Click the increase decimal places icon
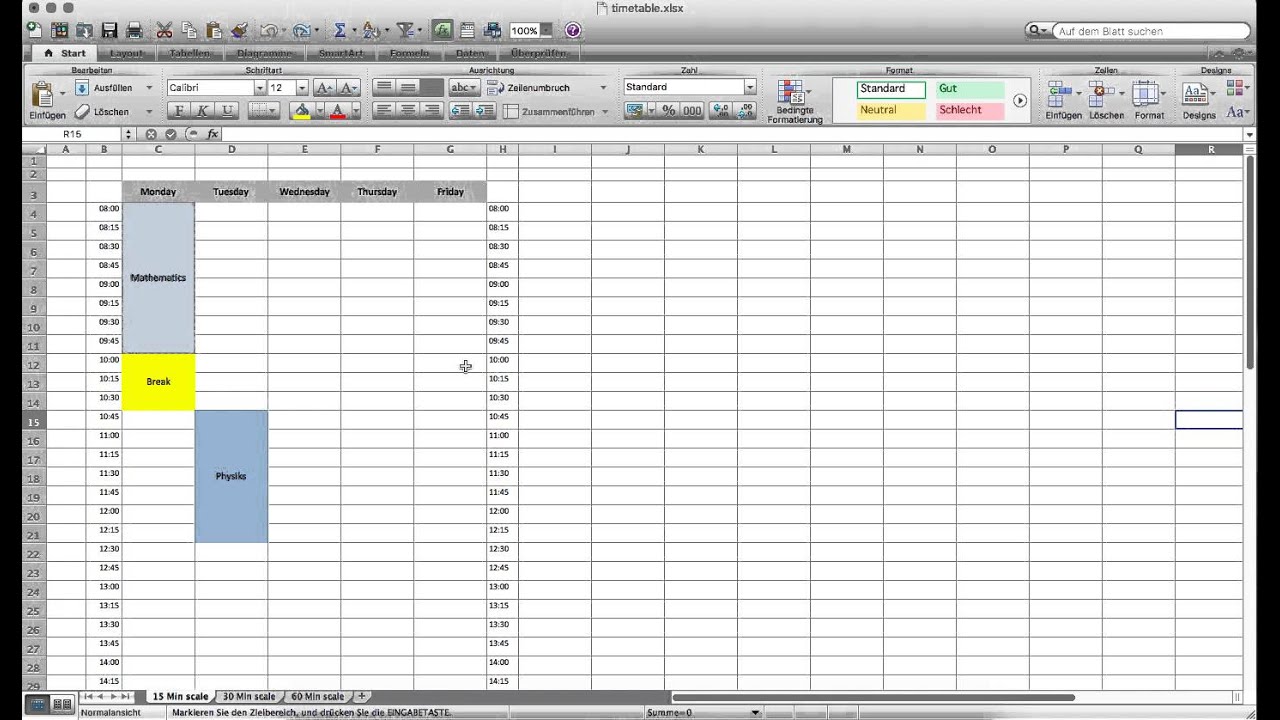 coord(720,111)
